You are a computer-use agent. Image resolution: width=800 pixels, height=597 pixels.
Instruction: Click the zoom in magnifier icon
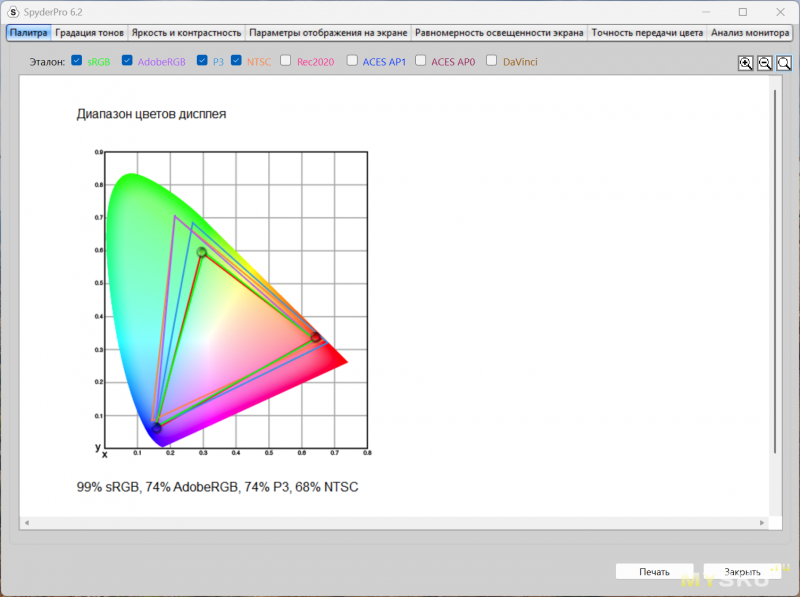746,63
